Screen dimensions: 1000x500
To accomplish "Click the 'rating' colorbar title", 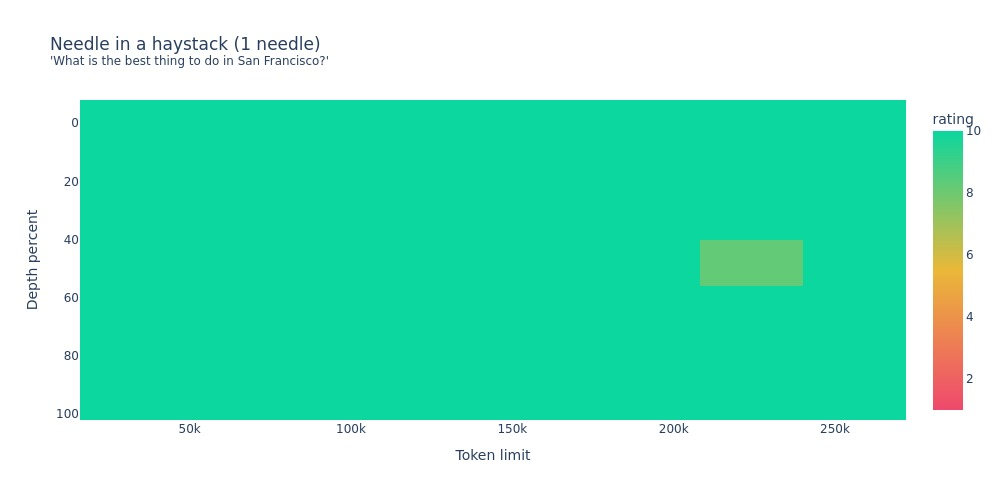I will pyautogui.click(x=952, y=119).
